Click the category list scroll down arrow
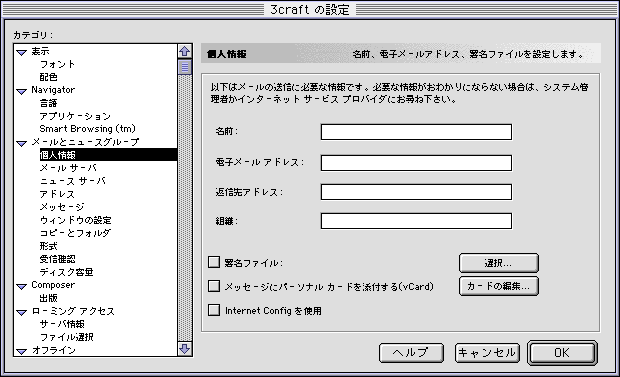 click(x=185, y=349)
